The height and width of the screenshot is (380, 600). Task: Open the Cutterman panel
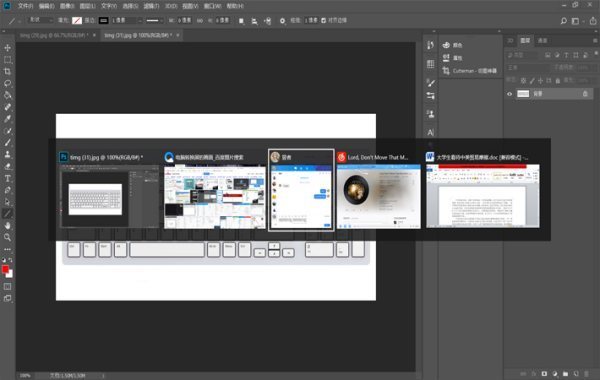point(470,71)
